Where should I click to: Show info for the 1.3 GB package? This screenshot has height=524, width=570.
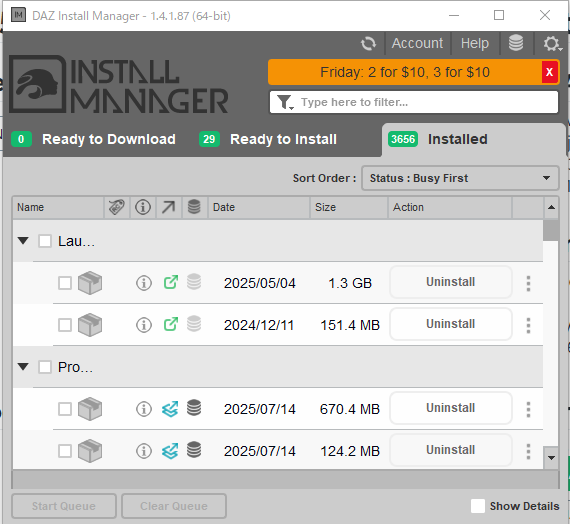(x=144, y=283)
